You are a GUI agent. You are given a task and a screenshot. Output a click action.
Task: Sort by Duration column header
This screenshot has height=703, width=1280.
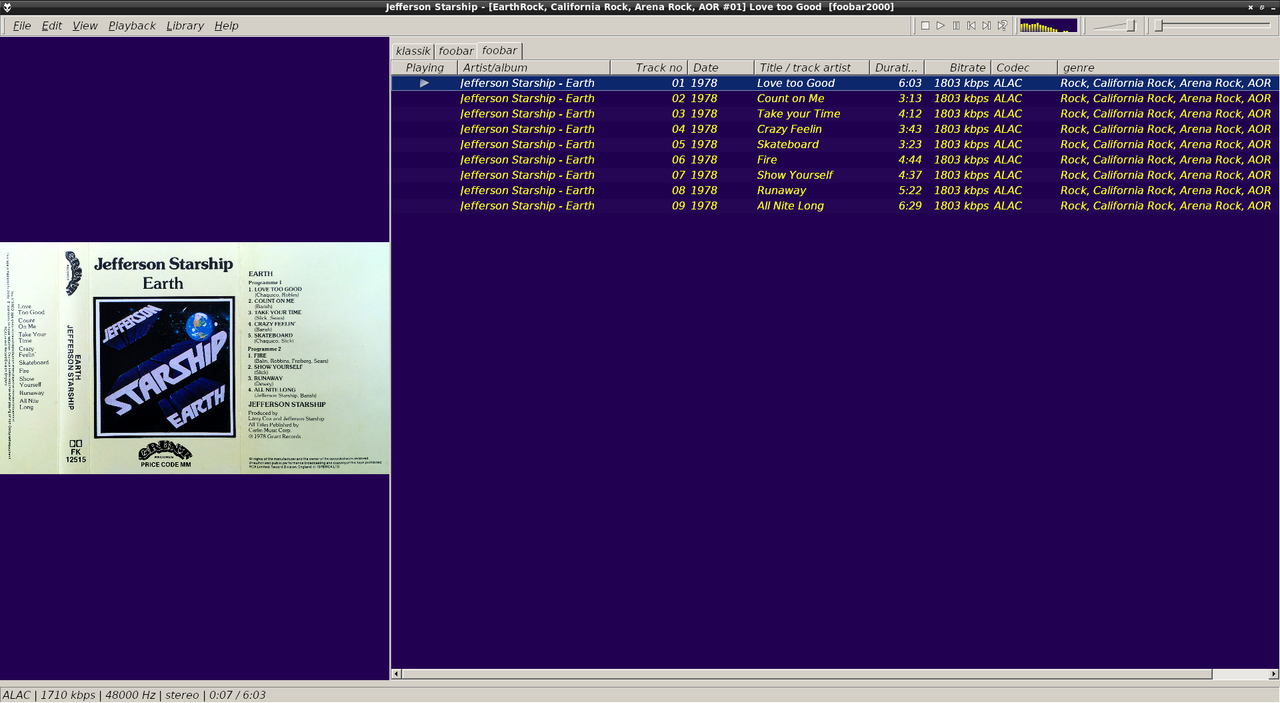(897, 67)
